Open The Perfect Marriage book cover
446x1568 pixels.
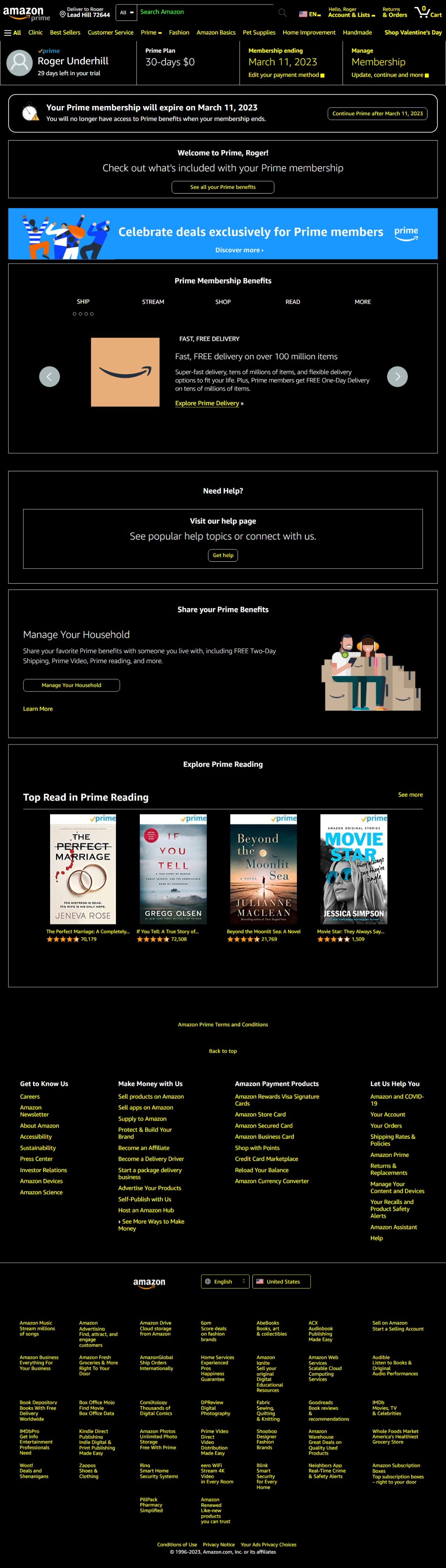[x=83, y=869]
